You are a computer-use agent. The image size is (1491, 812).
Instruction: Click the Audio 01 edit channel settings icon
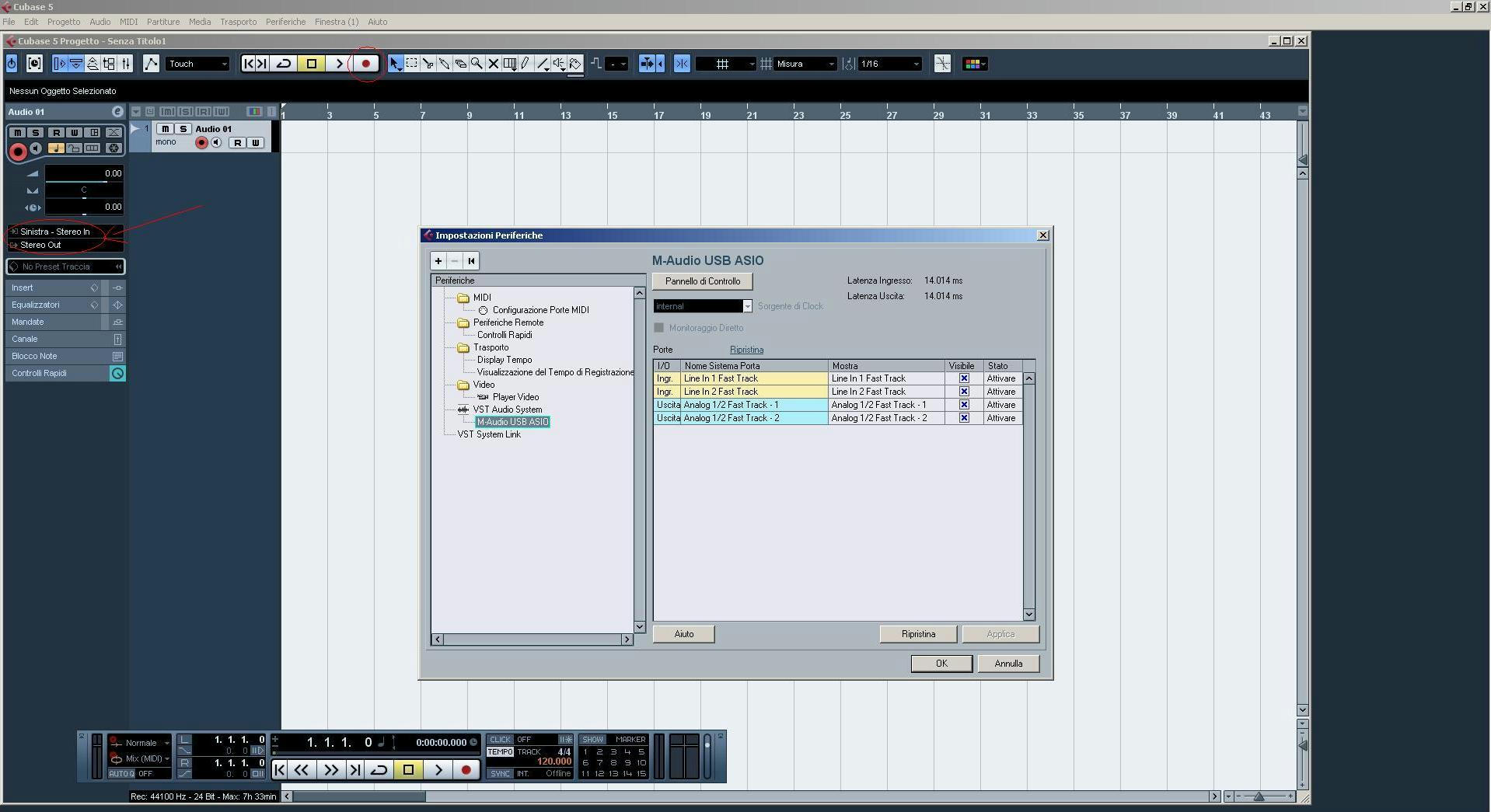(x=117, y=112)
